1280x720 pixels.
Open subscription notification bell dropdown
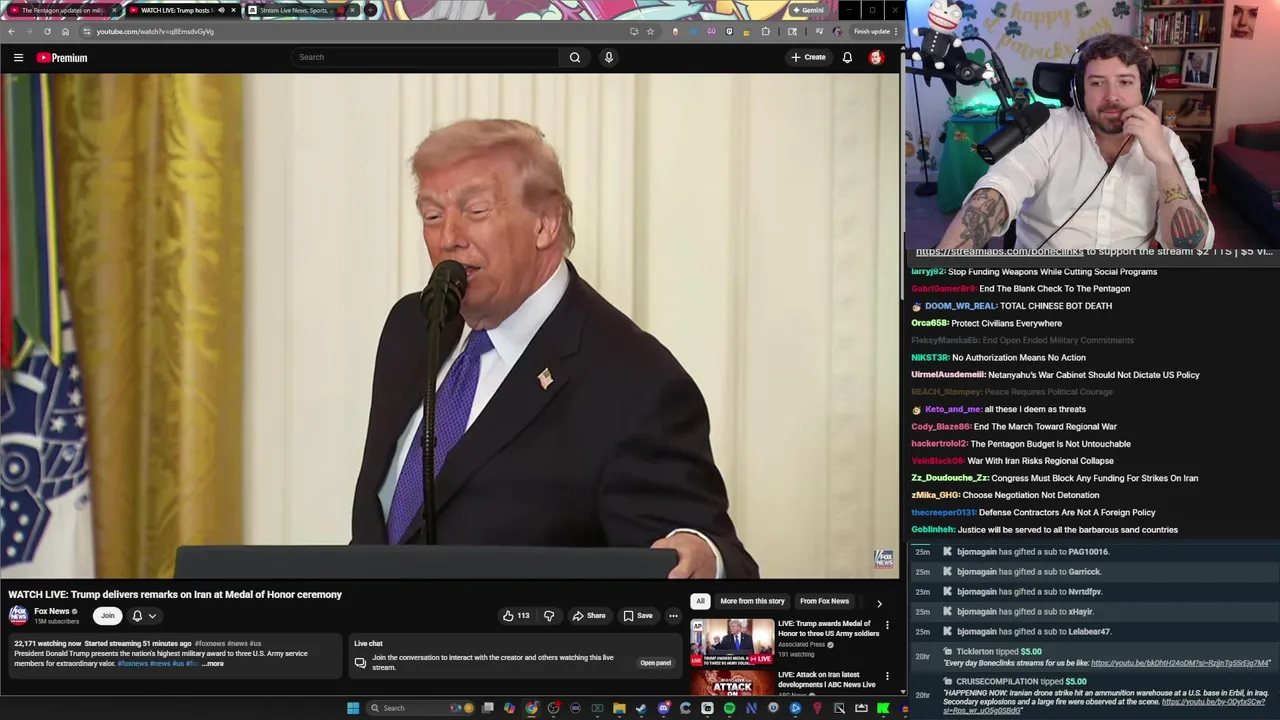coord(144,615)
